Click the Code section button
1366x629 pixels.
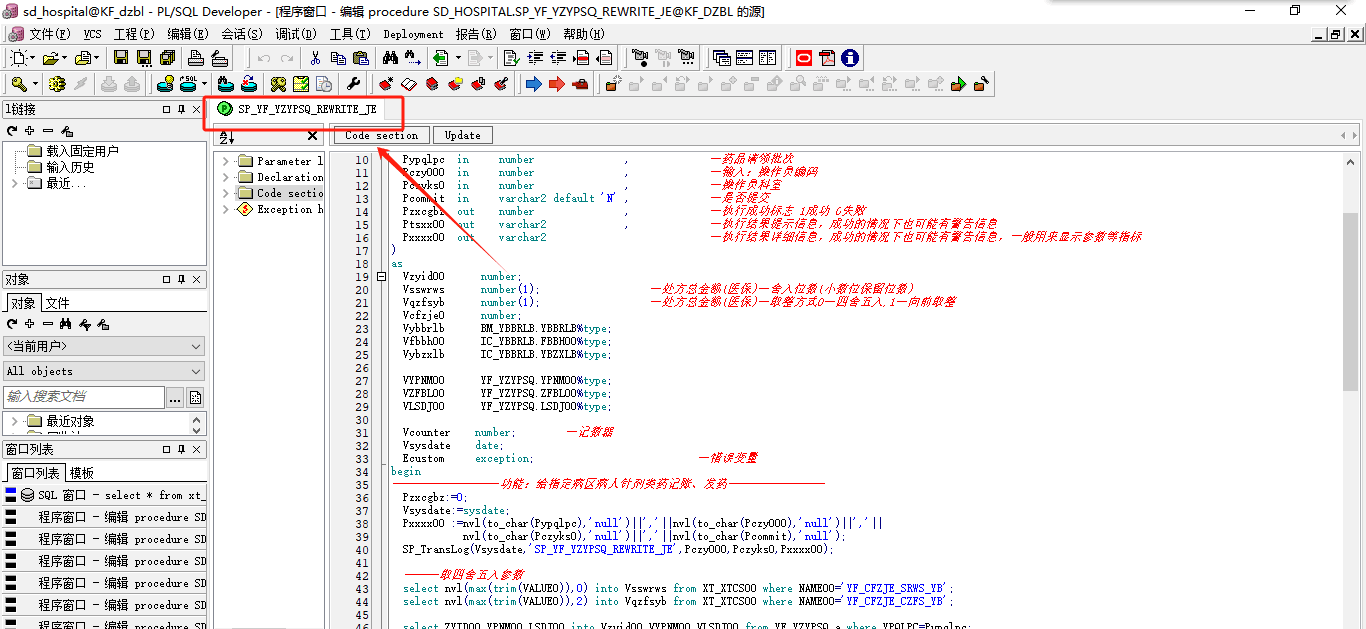tap(381, 135)
